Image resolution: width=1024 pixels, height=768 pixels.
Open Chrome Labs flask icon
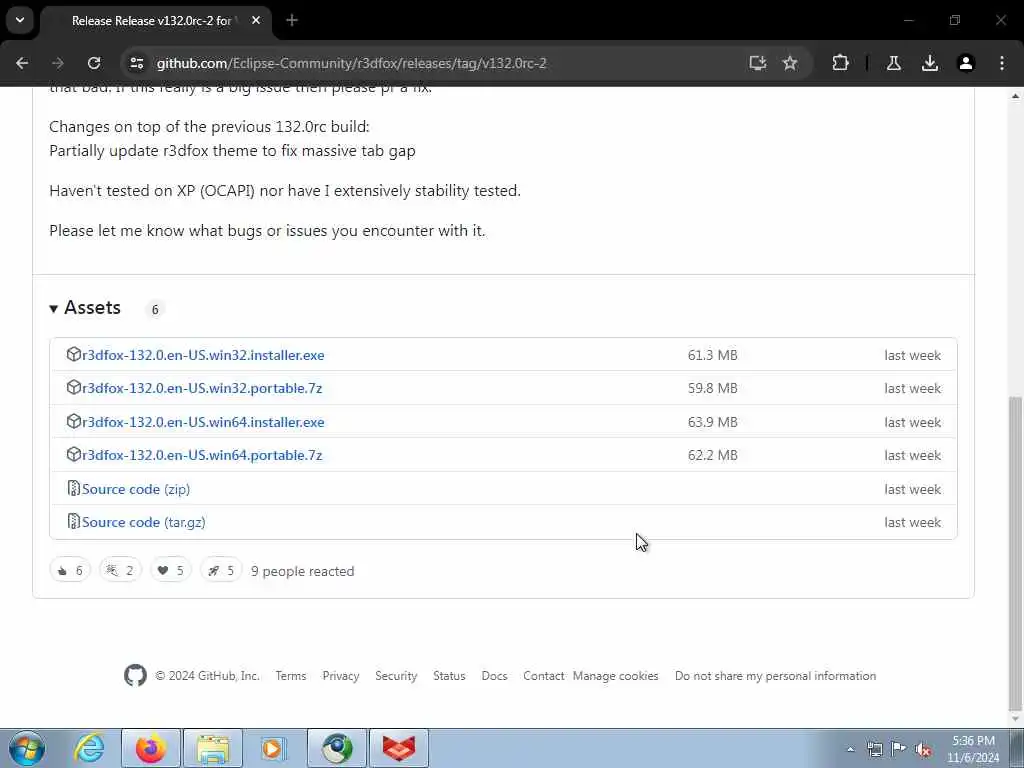[893, 63]
